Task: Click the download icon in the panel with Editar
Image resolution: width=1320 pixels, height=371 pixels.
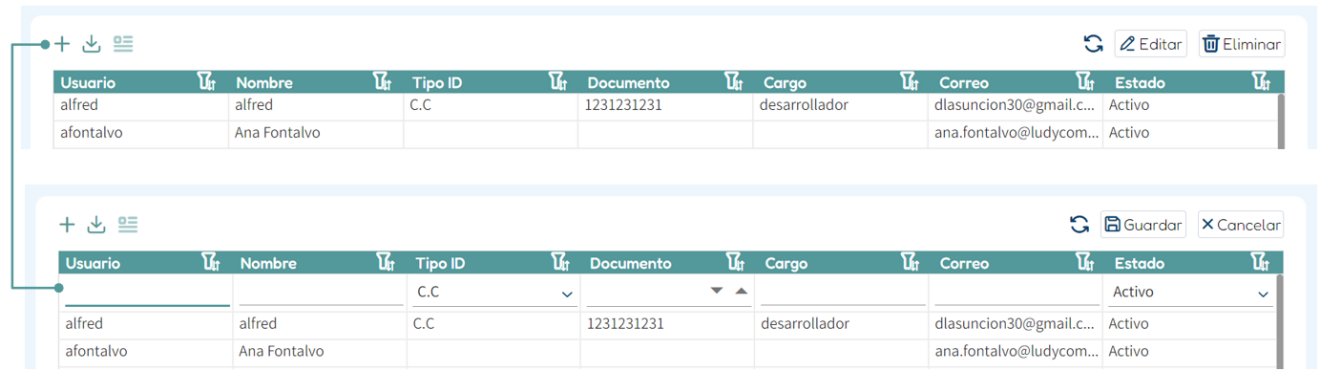Action: click(92, 44)
